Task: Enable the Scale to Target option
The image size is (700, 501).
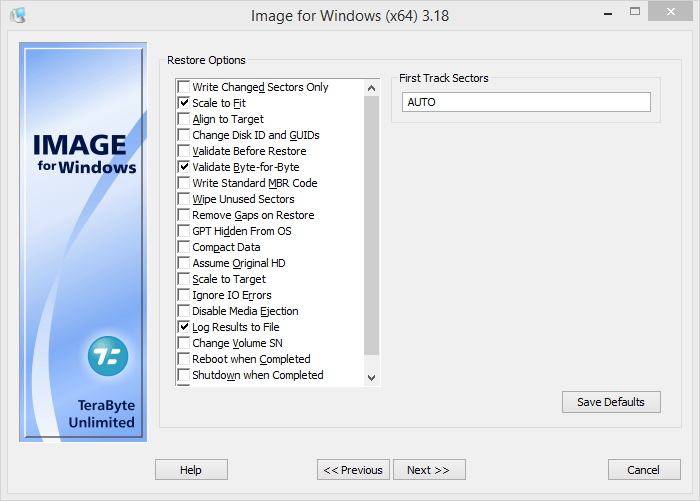Action: 183,279
